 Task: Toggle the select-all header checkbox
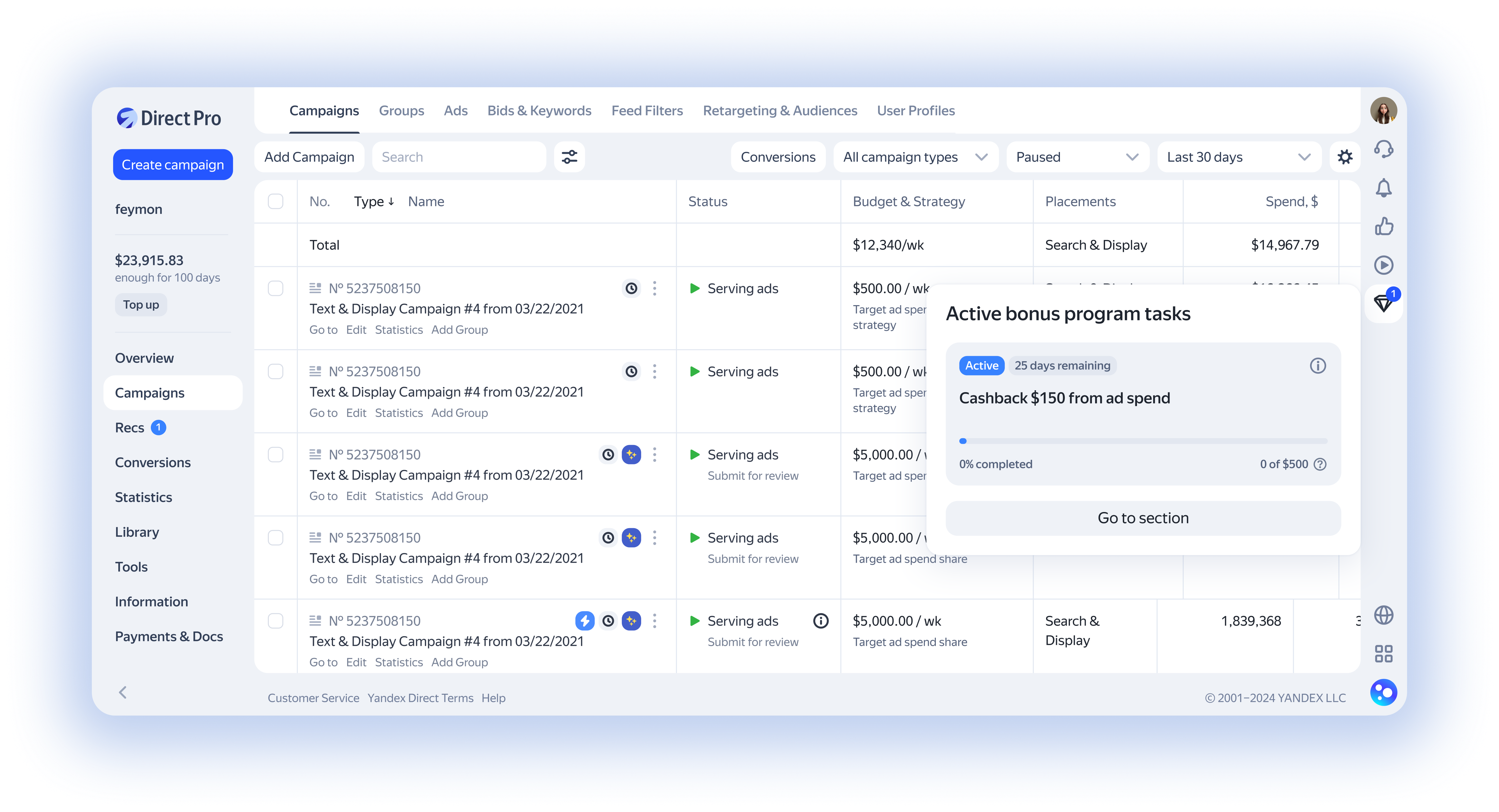(x=275, y=201)
